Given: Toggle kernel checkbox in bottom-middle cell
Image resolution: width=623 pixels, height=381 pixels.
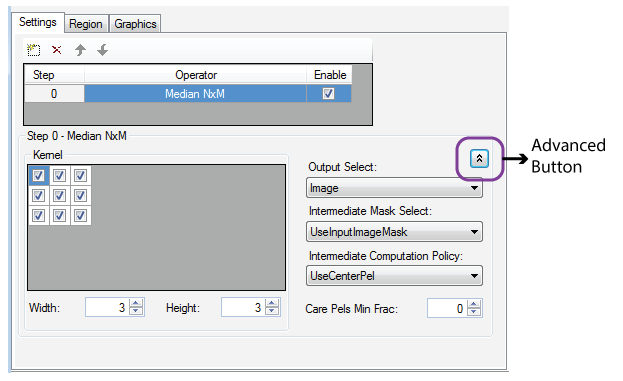Looking at the screenshot, I should click(x=59, y=216).
